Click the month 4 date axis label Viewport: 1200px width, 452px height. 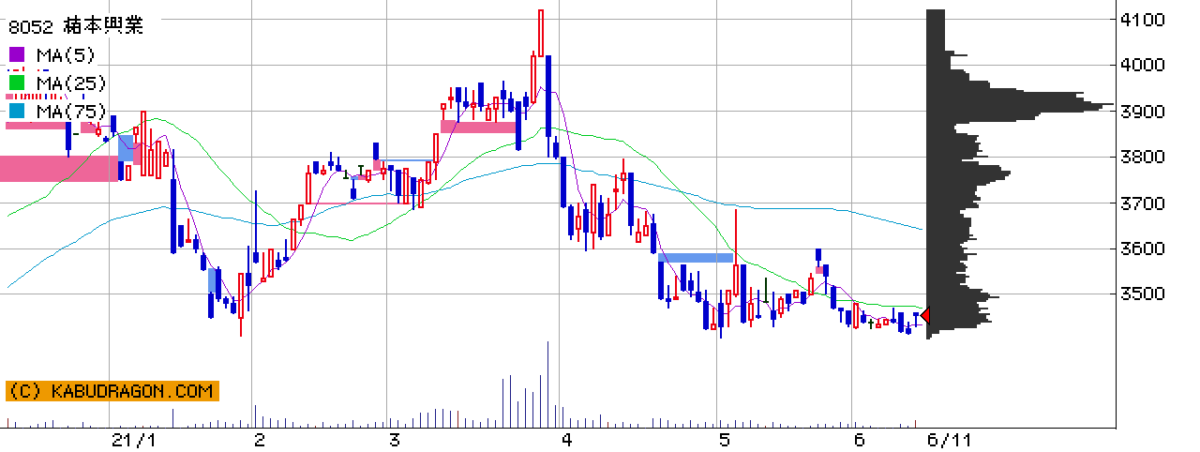tap(566, 440)
